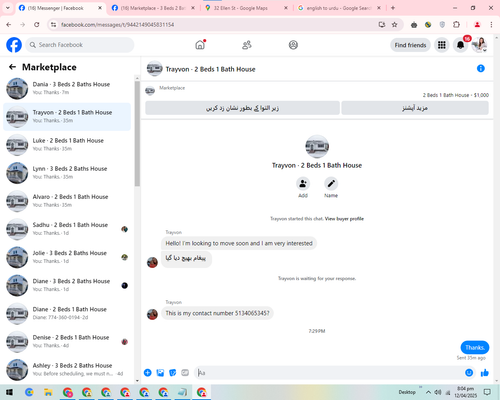Switch to the Marketplace - 3 Beds browser tab

click(153, 8)
